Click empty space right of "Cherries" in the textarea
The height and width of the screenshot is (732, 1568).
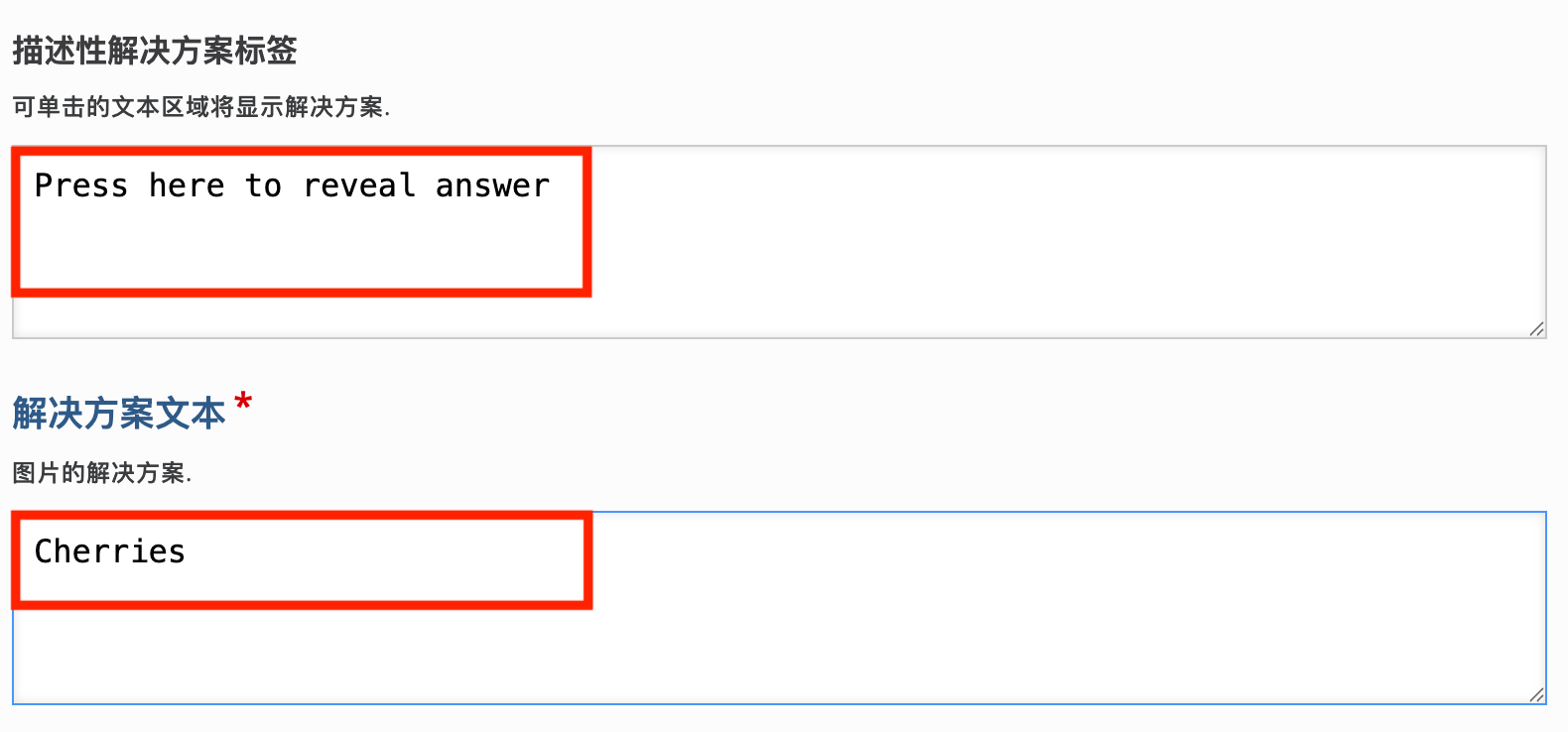tap(893, 551)
